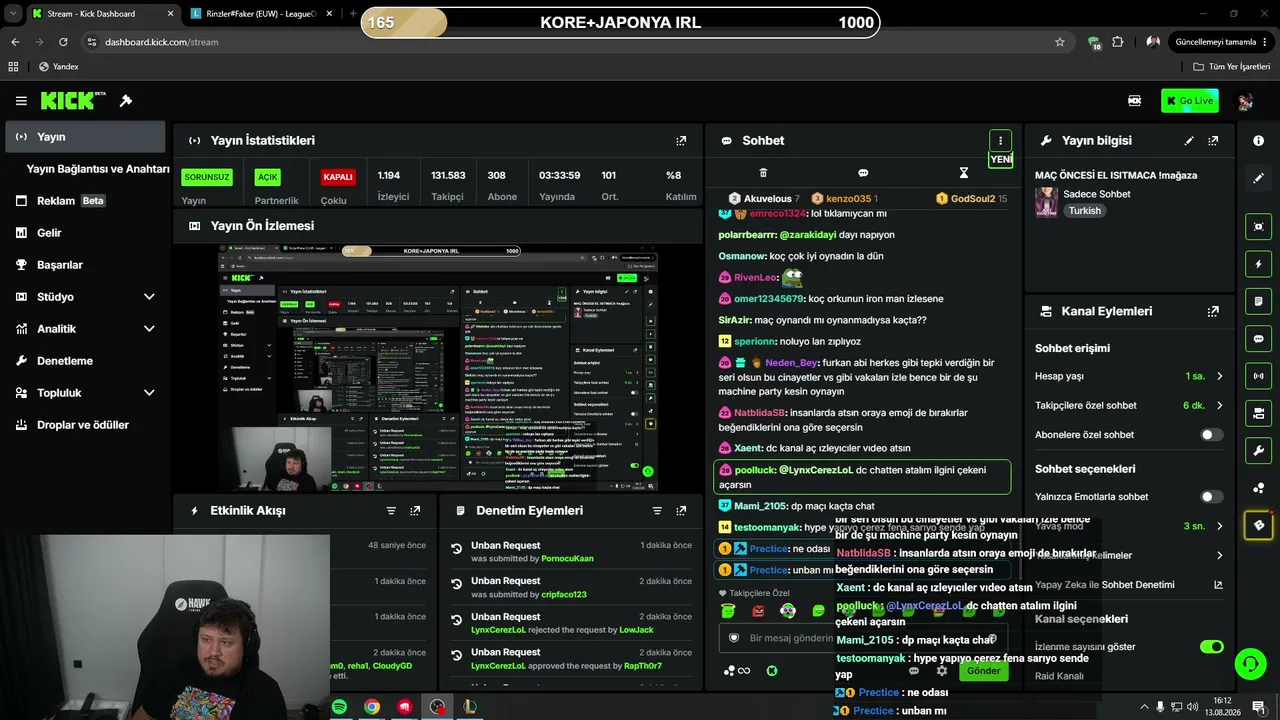Open the profile avatar at top right
1280x720 pixels.
pos(1245,101)
